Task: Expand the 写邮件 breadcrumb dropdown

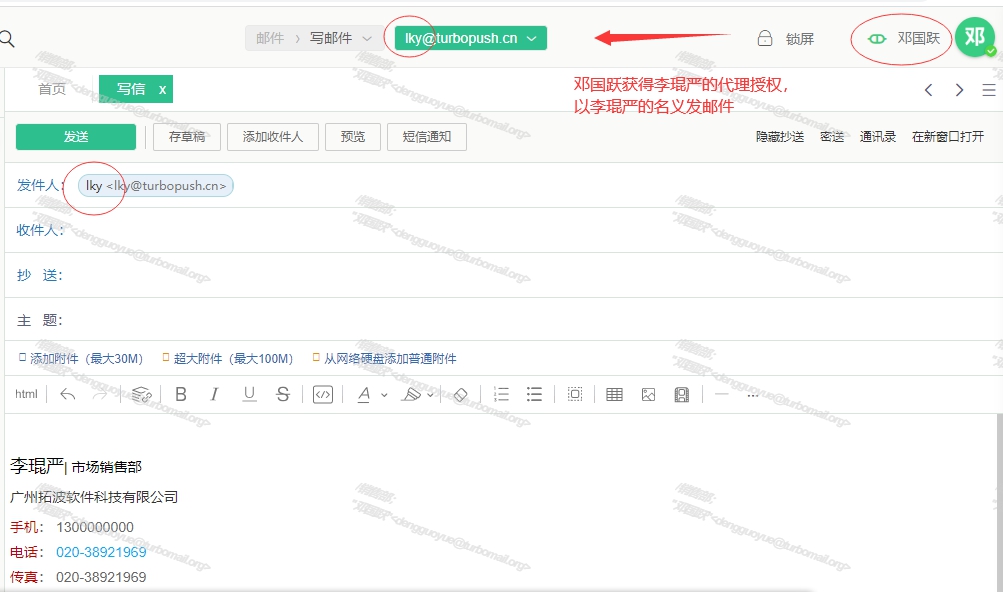Action: pyautogui.click(x=367, y=39)
